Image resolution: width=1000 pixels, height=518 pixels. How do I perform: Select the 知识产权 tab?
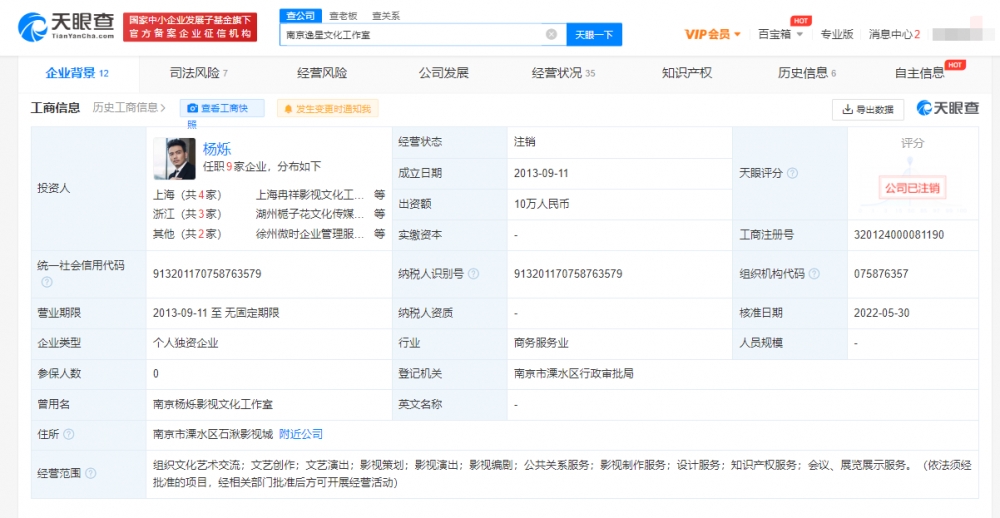[687, 73]
